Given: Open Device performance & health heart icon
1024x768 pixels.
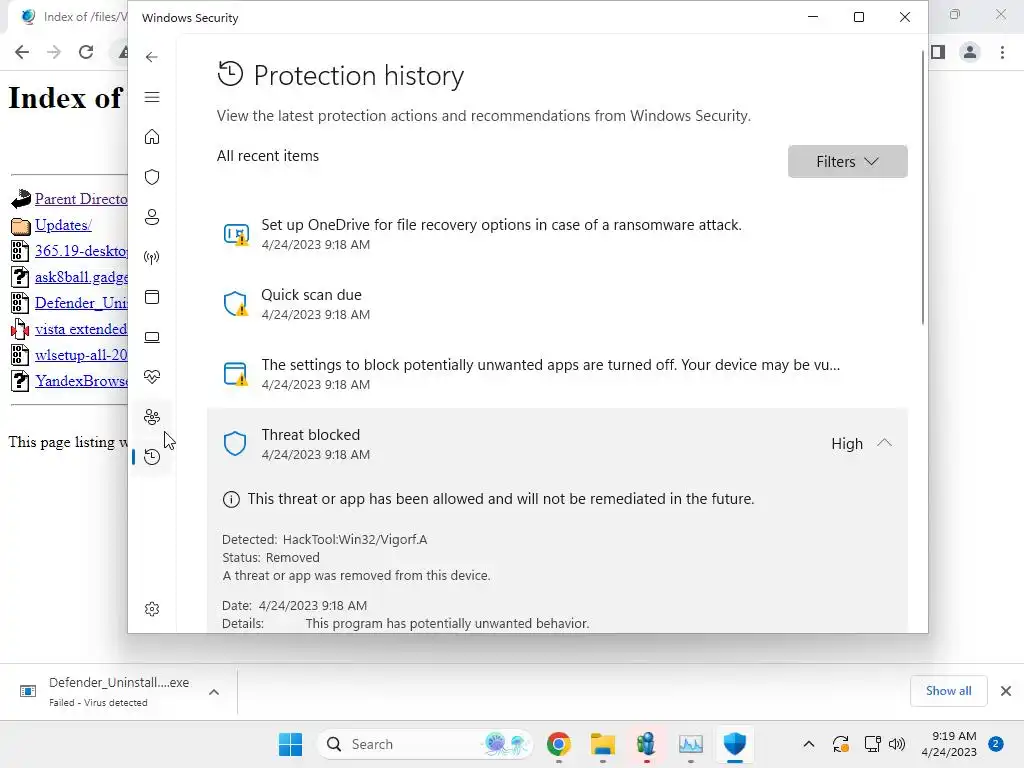Looking at the screenshot, I should 152,377.
